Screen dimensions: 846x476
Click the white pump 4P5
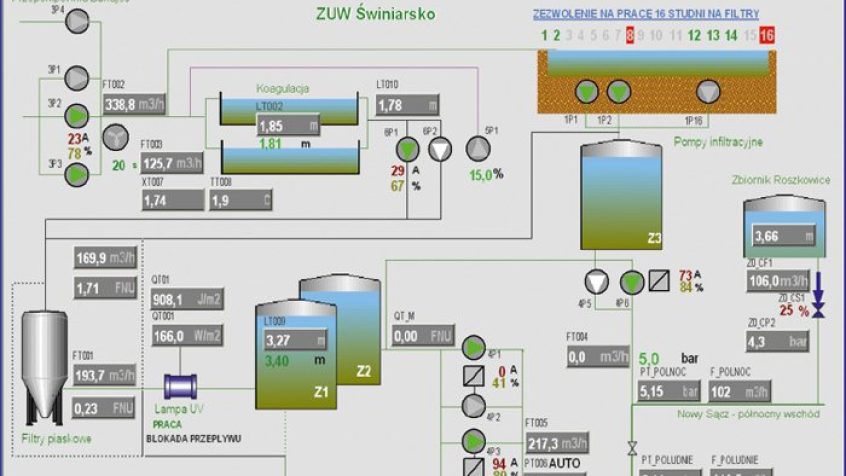[x=596, y=282]
